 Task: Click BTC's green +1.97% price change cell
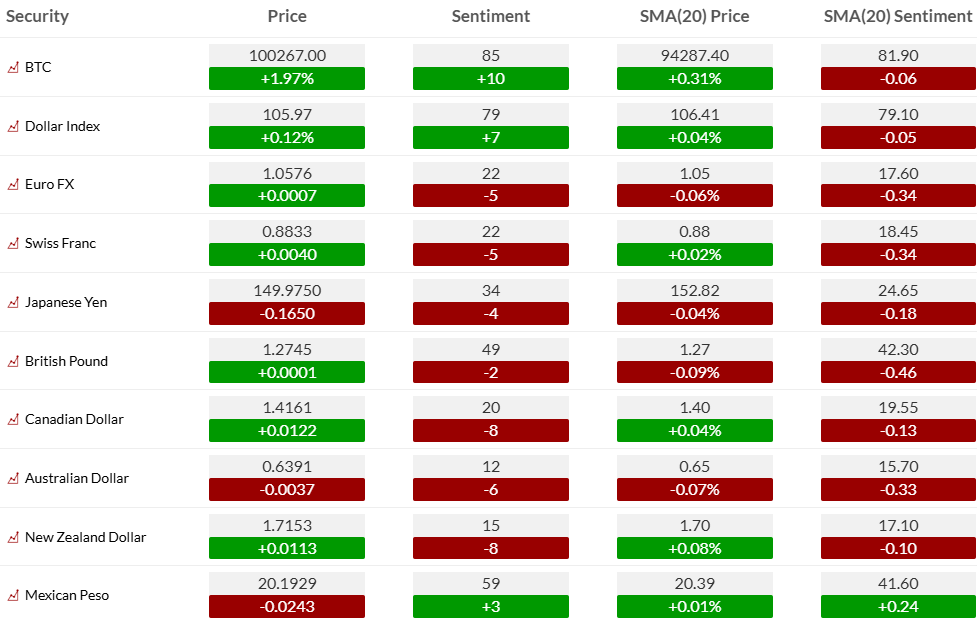coord(287,79)
